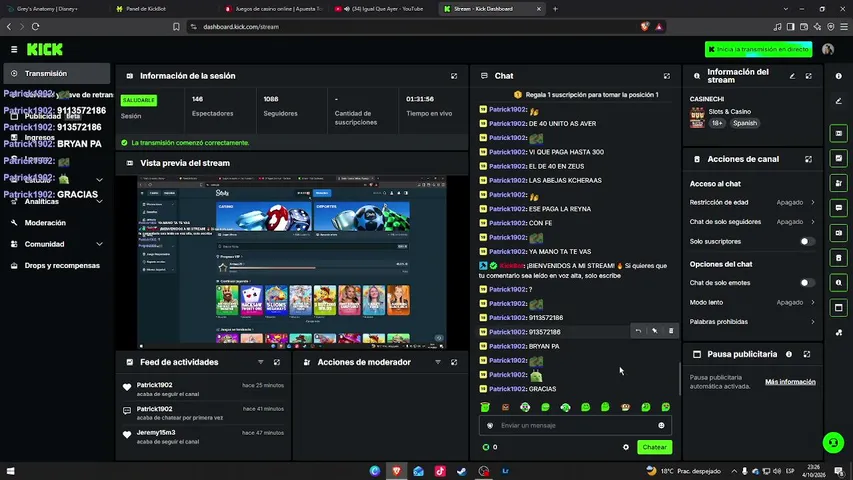Viewport: 853px width, 480px height.
Task: Open Restricción de edad setting
Action: [x=752, y=202]
